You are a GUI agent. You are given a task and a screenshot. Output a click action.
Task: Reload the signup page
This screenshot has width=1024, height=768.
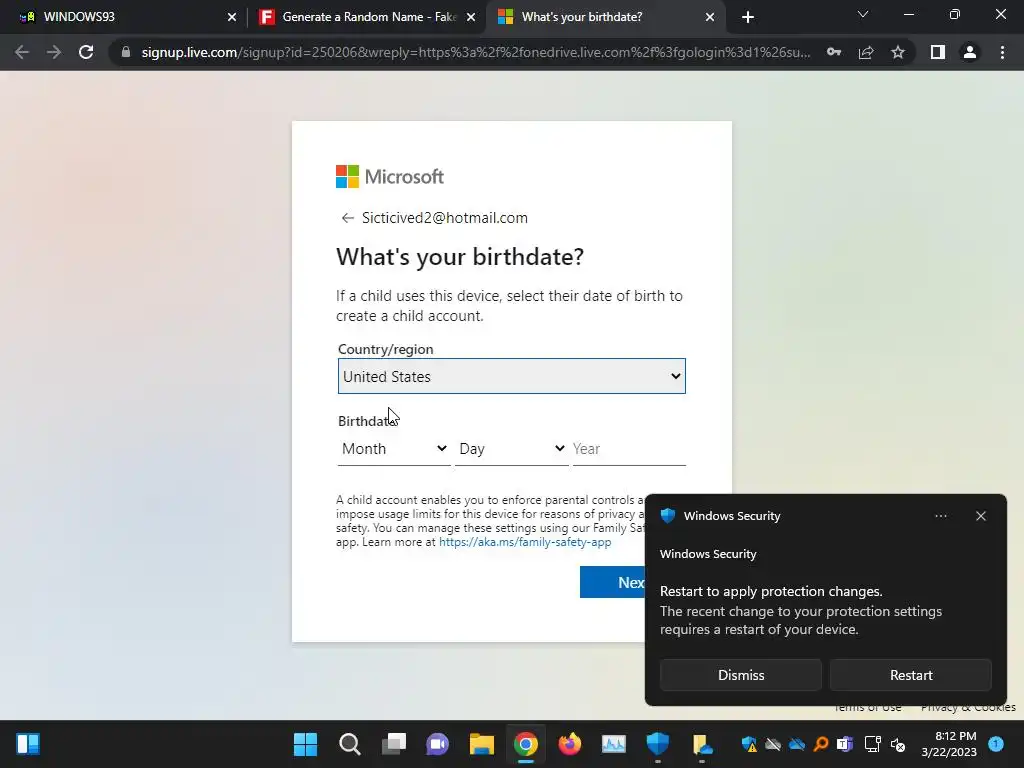click(x=86, y=52)
